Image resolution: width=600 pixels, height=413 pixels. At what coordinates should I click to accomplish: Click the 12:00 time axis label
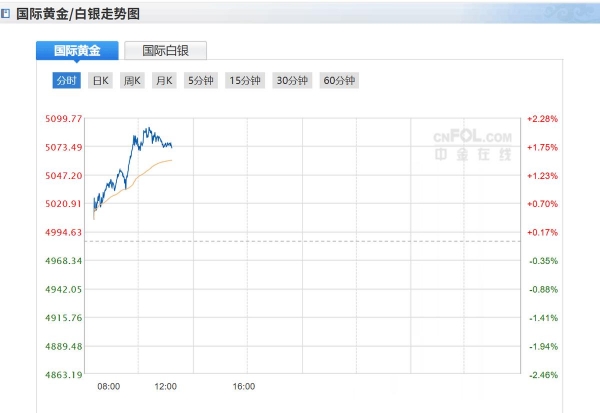pyautogui.click(x=165, y=386)
